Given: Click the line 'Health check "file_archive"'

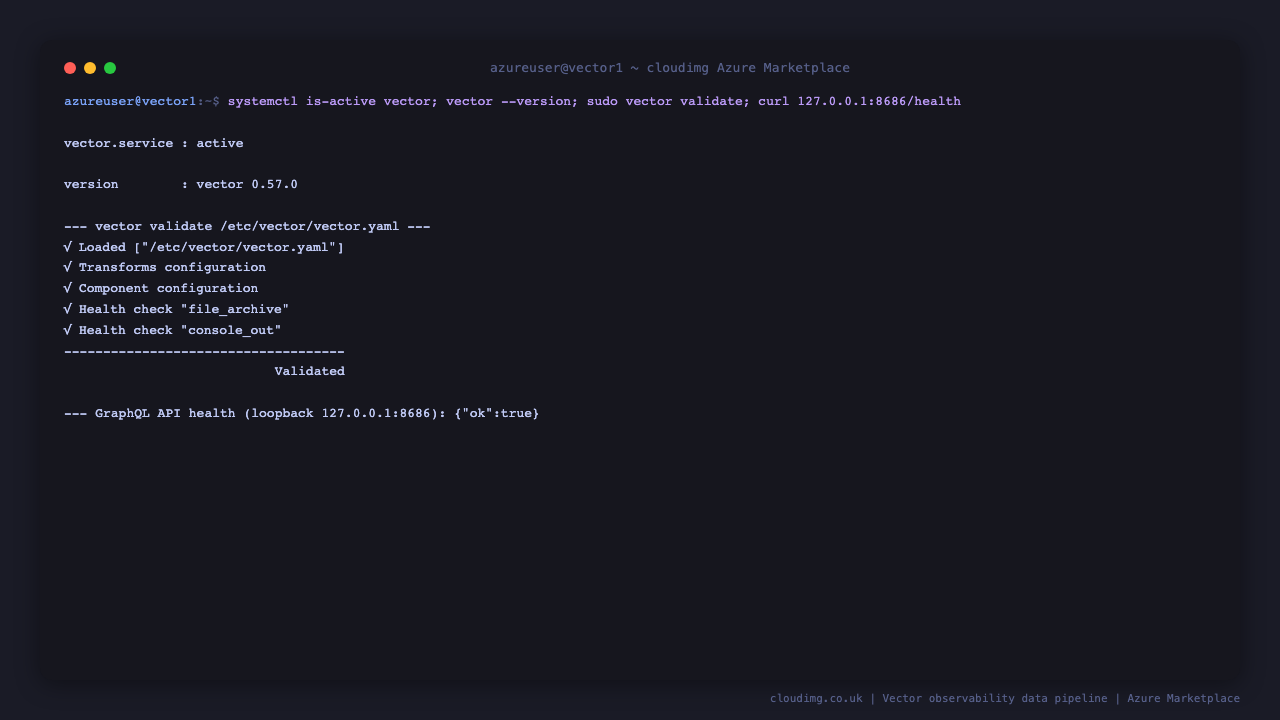Looking at the screenshot, I should 177,309.
